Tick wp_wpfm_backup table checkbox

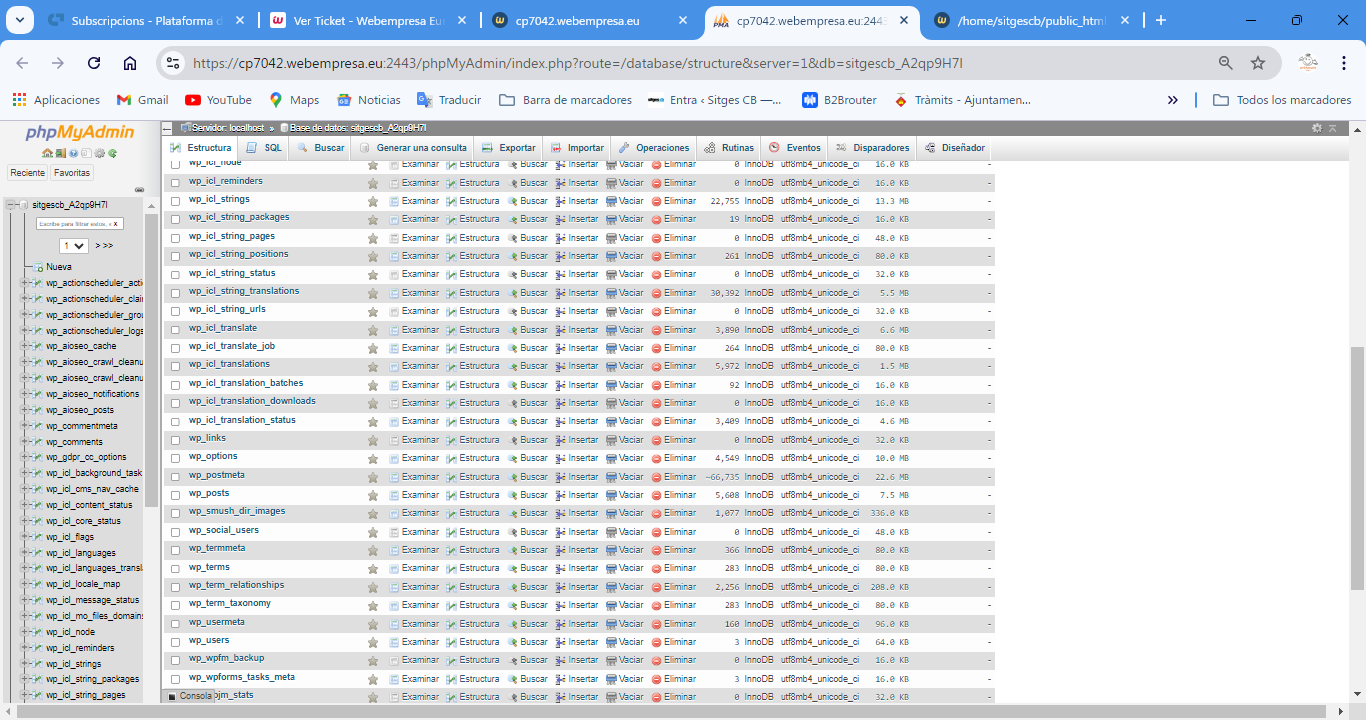(x=176, y=660)
